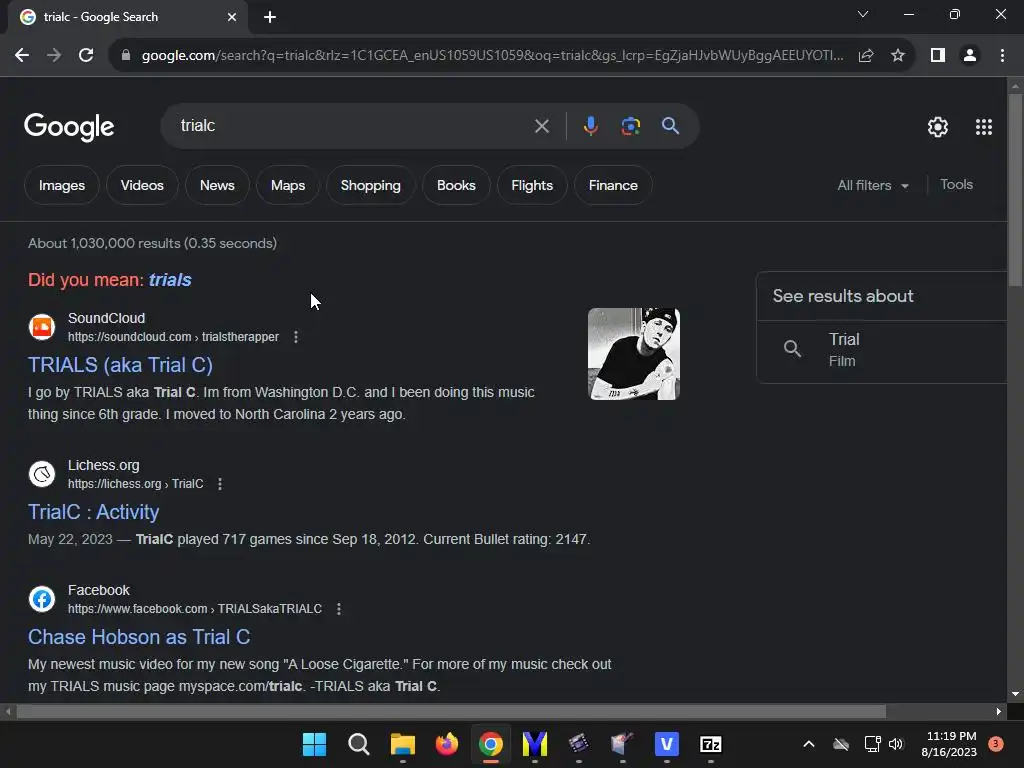Go to Google home via logo
Screen dimensions: 1024x768
69,127
